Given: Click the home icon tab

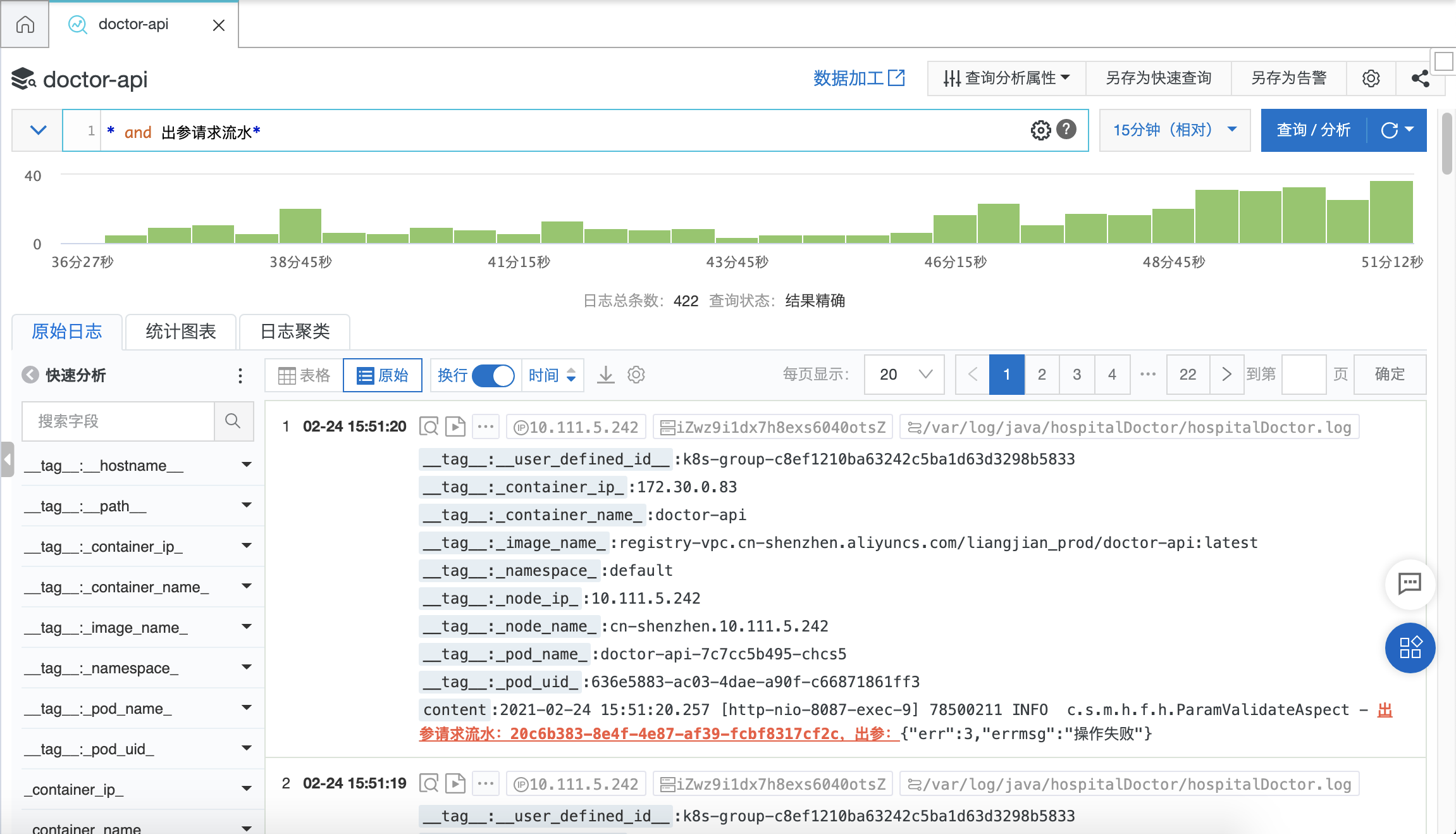Looking at the screenshot, I should (x=25, y=25).
